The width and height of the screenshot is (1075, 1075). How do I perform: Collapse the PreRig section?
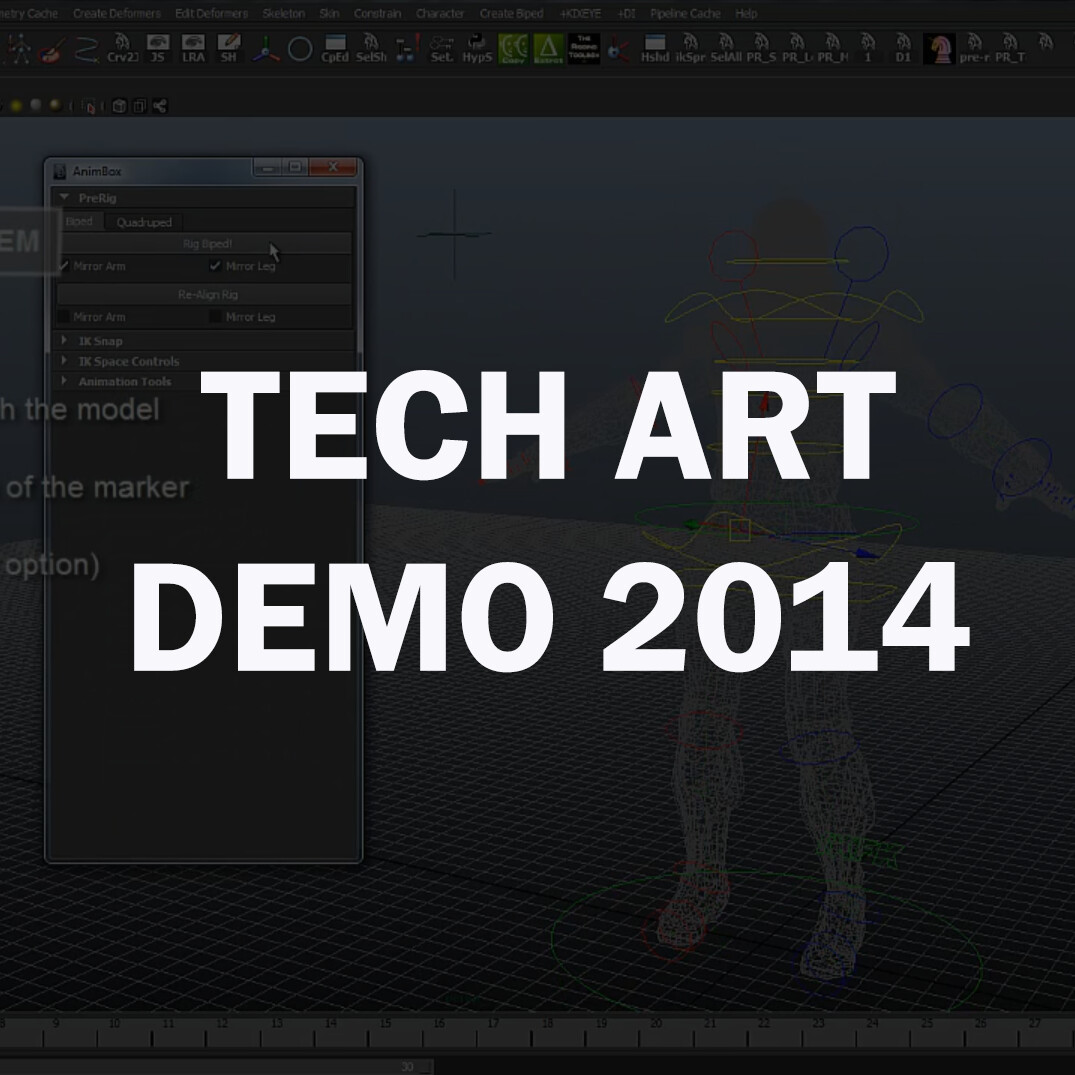(x=64, y=198)
